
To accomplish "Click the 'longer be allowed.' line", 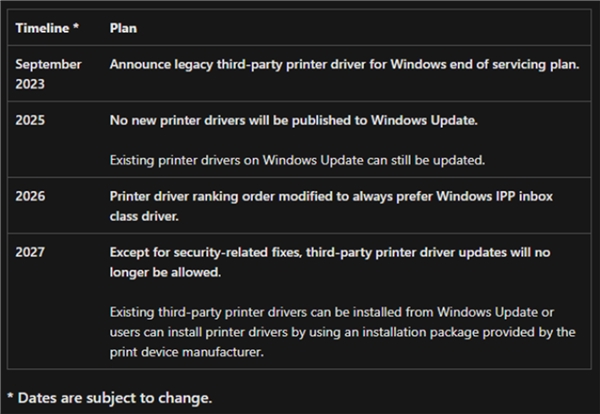I will point(164,272).
